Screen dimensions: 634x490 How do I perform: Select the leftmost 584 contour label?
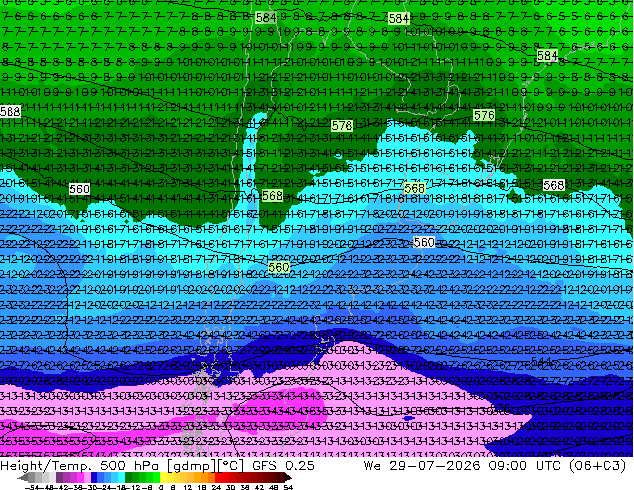tap(266, 18)
